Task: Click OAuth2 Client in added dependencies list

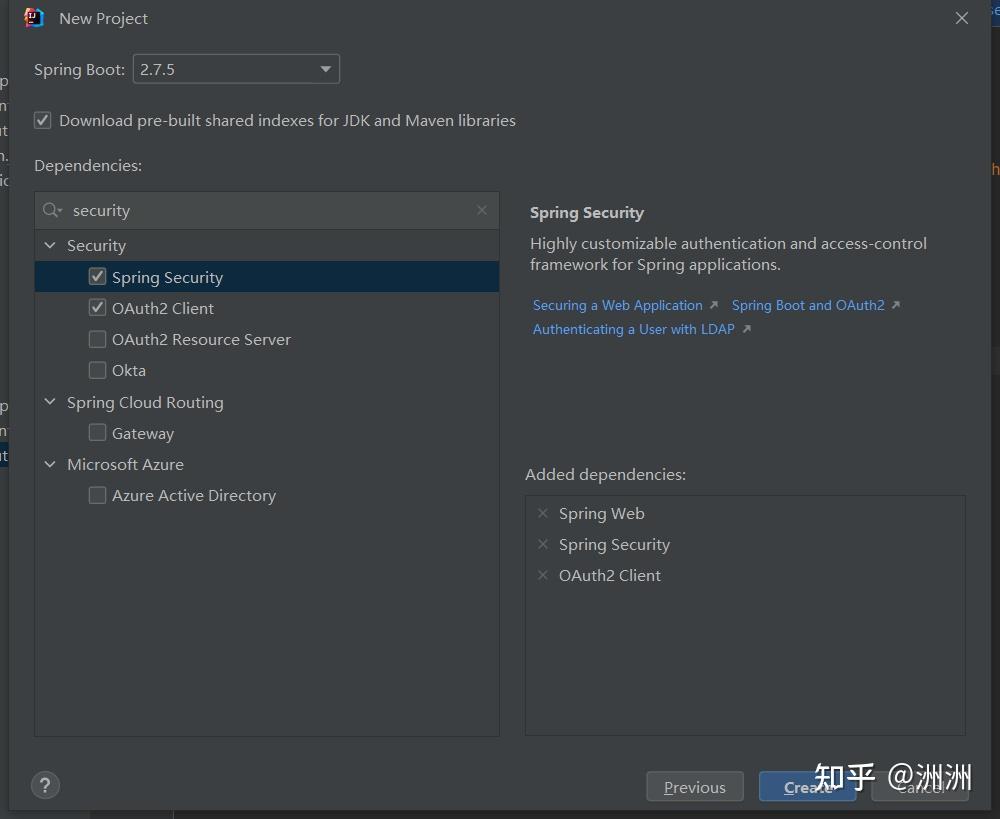Action: click(x=610, y=575)
